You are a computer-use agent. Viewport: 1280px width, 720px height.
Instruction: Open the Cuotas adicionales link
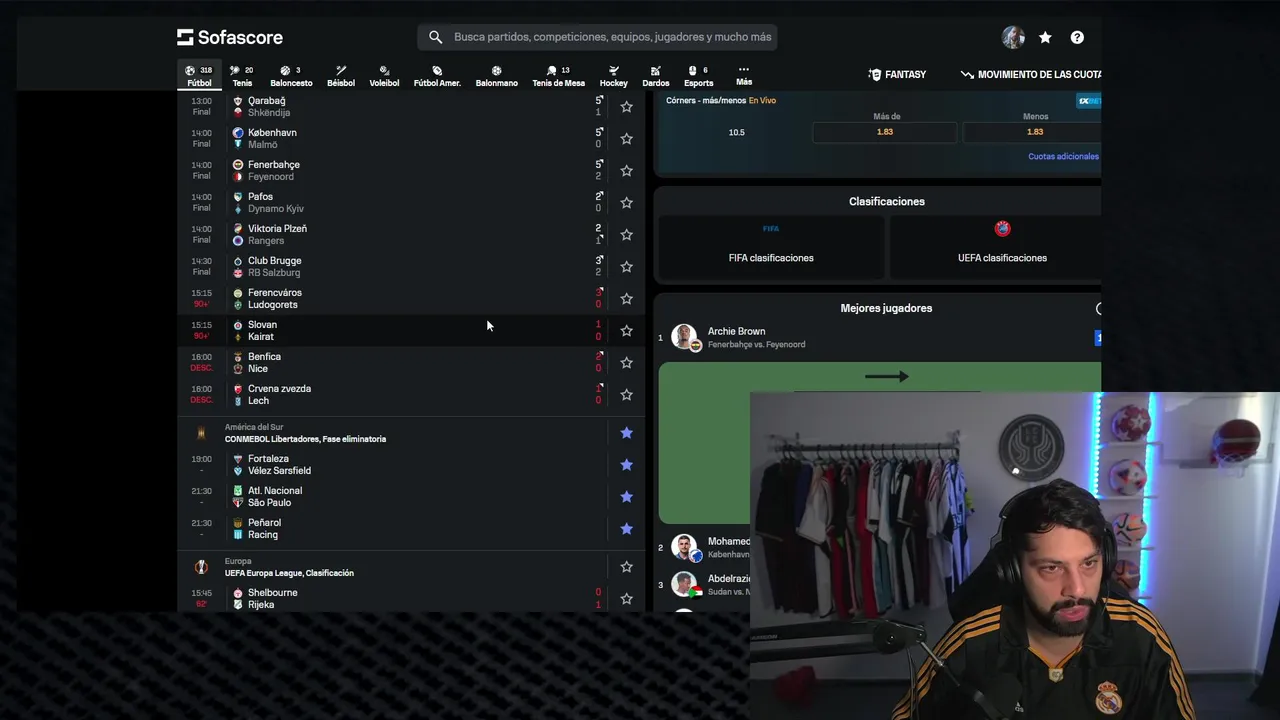(x=1063, y=156)
